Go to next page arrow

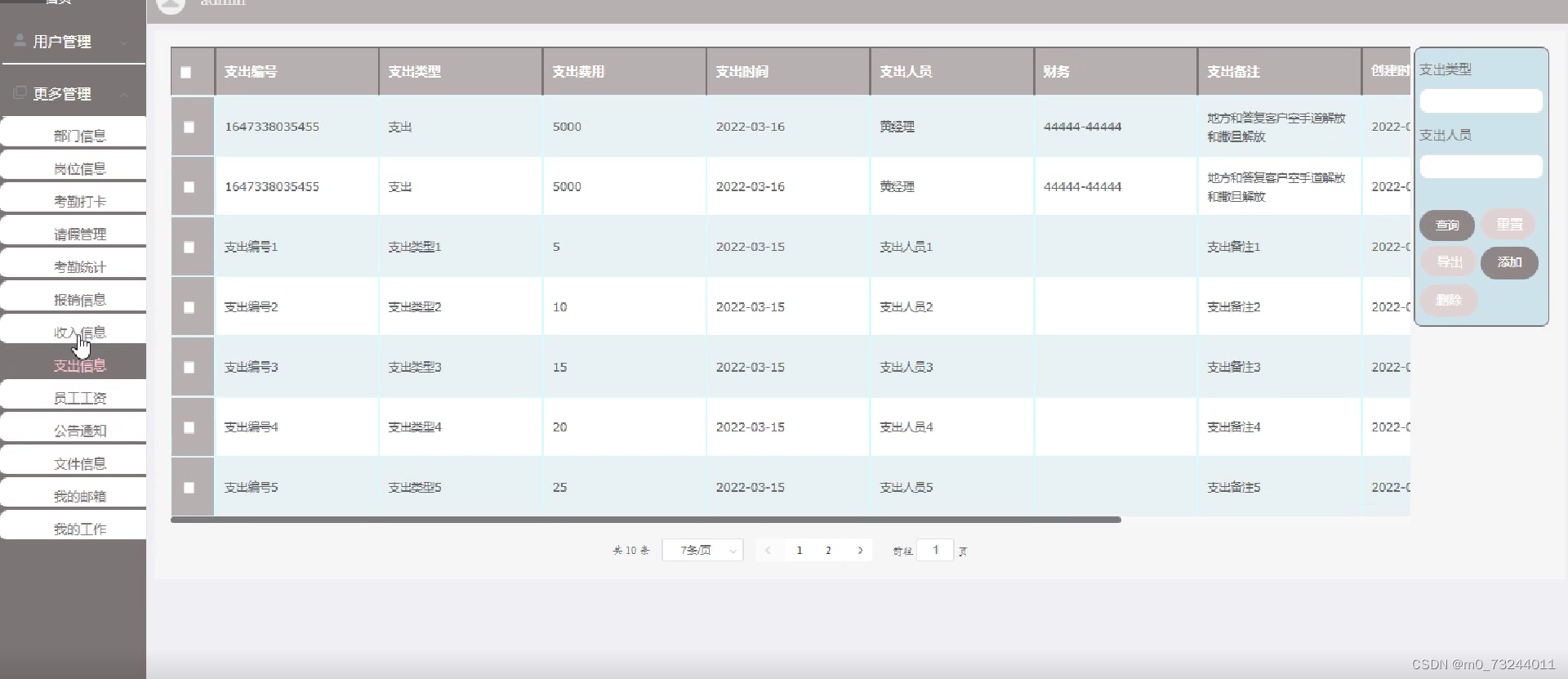click(x=860, y=550)
